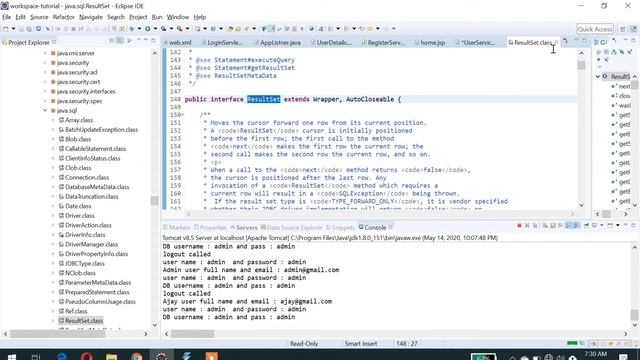640x360 pixels.
Task: Click the Run (green play) toolbar icon
Action: pyautogui.click(x=147, y=29)
